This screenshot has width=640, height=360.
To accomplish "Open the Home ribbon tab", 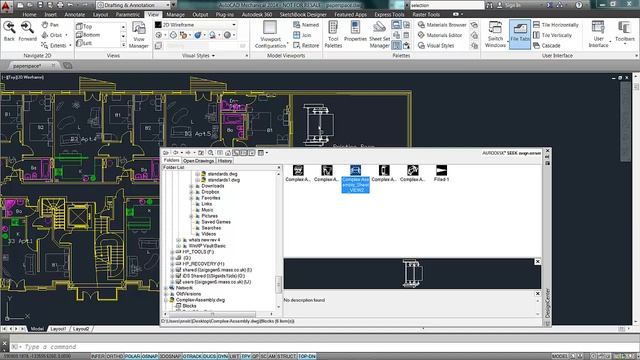I will [x=29, y=14].
